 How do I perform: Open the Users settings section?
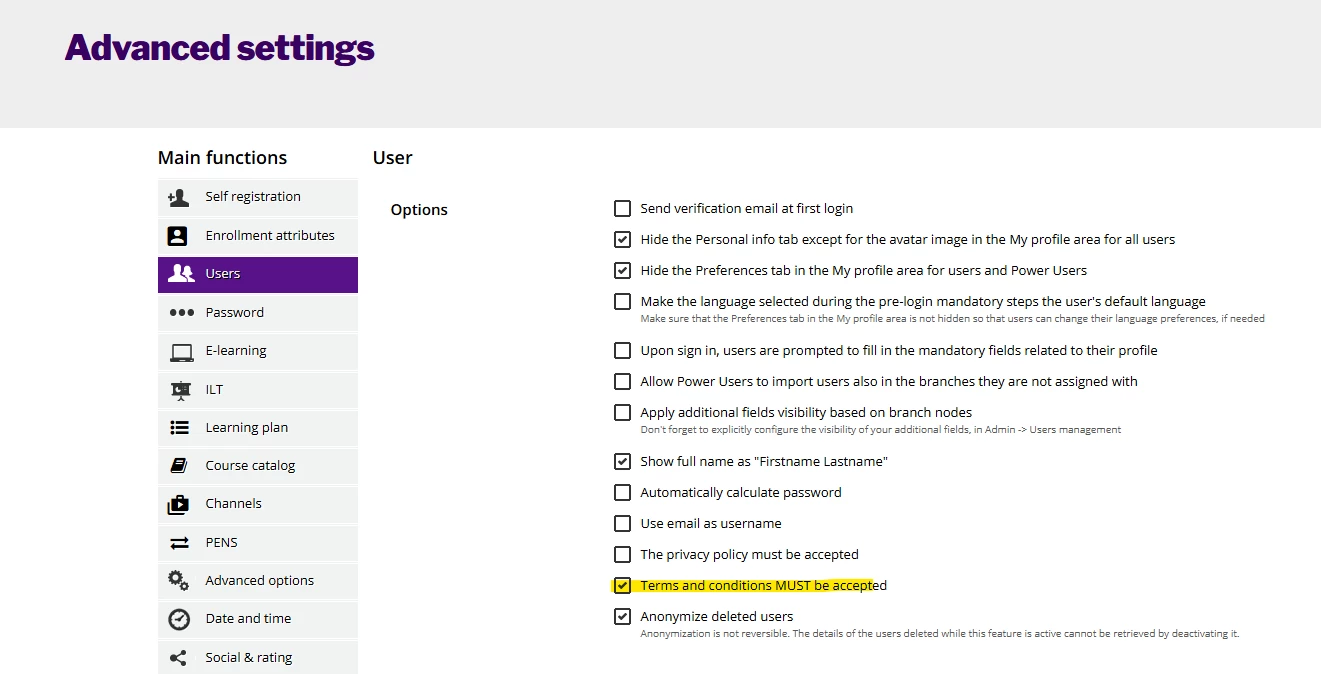coord(257,274)
